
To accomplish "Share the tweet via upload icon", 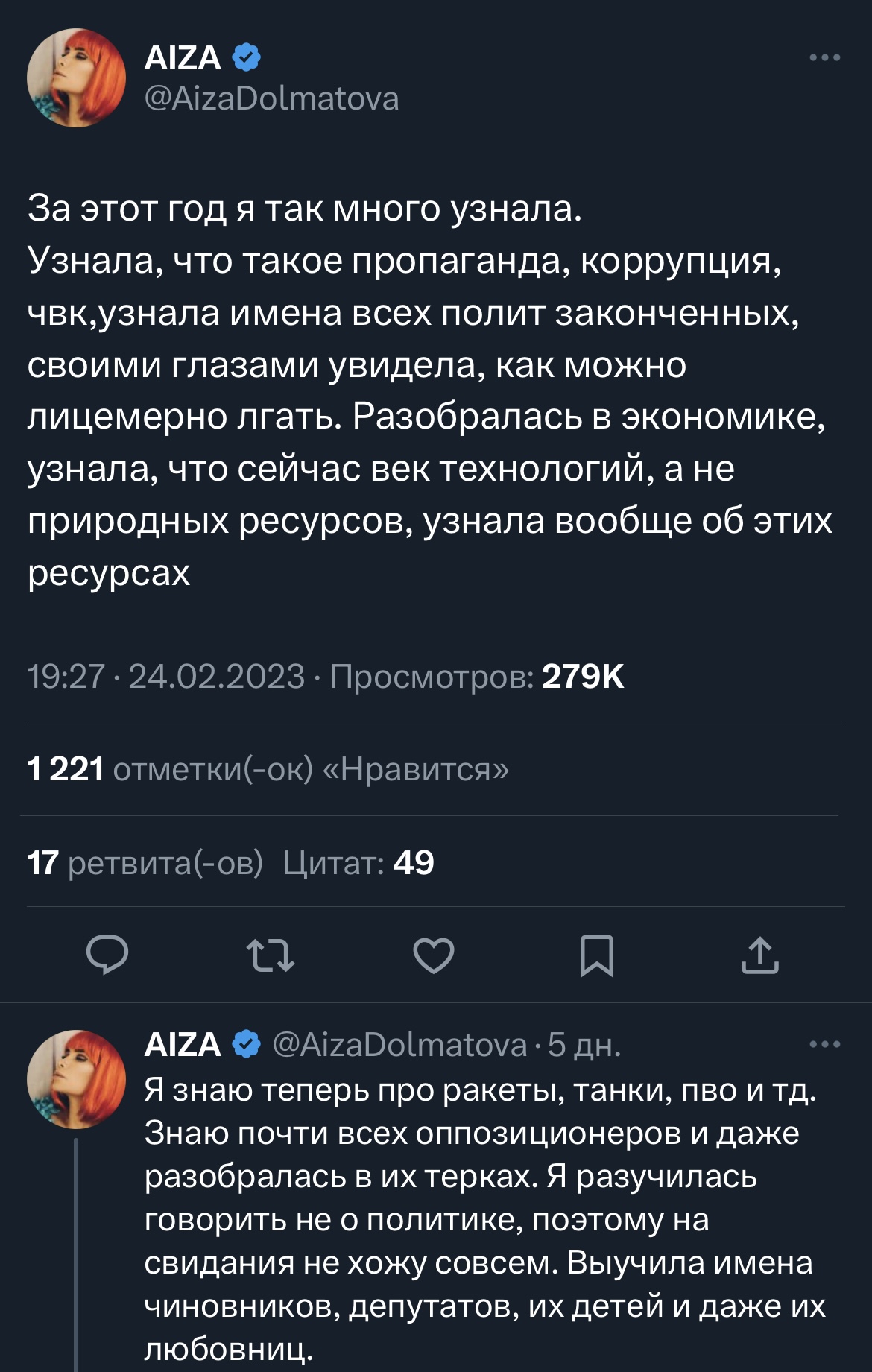I will tap(760, 955).
